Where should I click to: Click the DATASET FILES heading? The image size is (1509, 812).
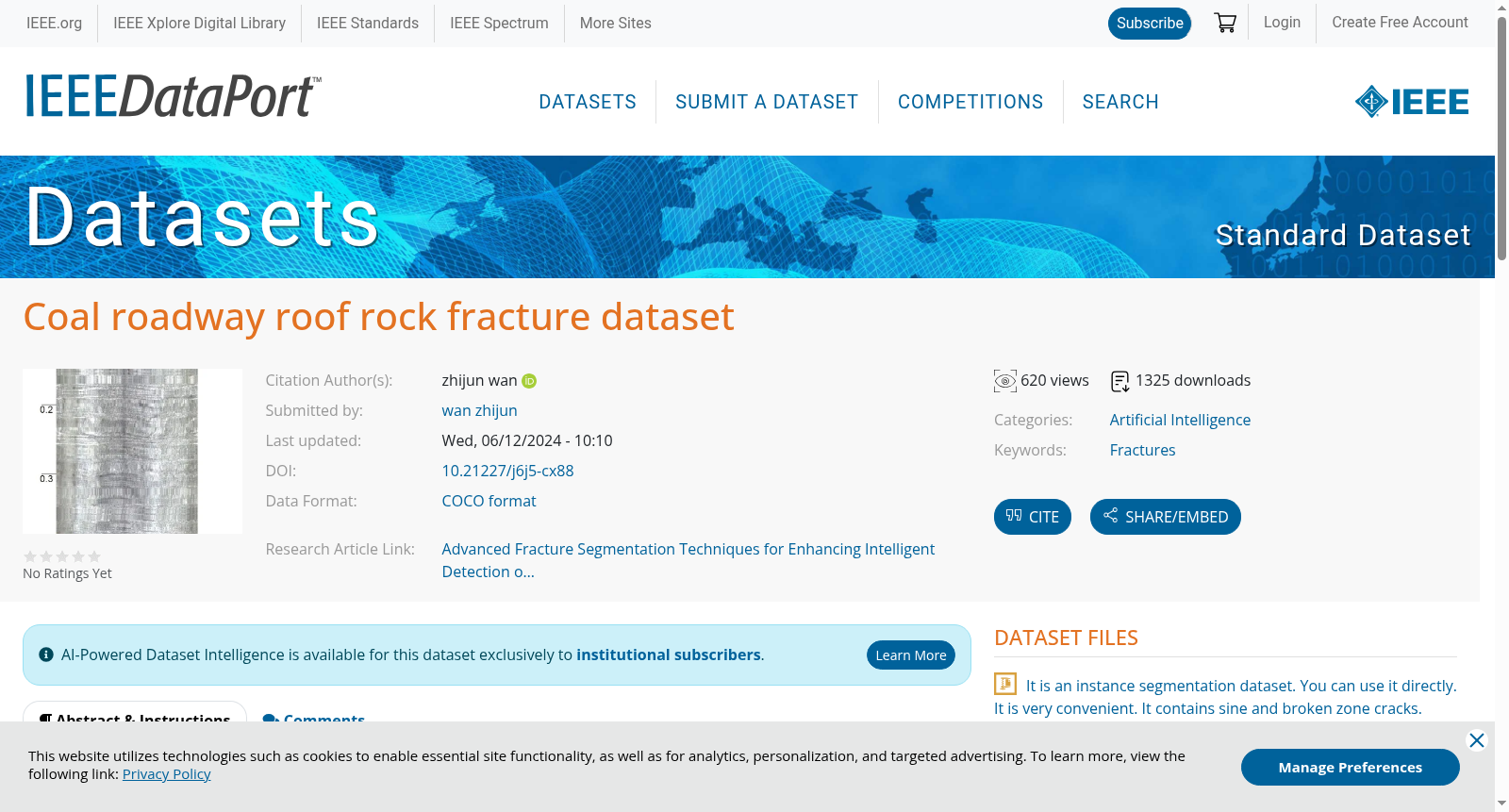(1066, 638)
